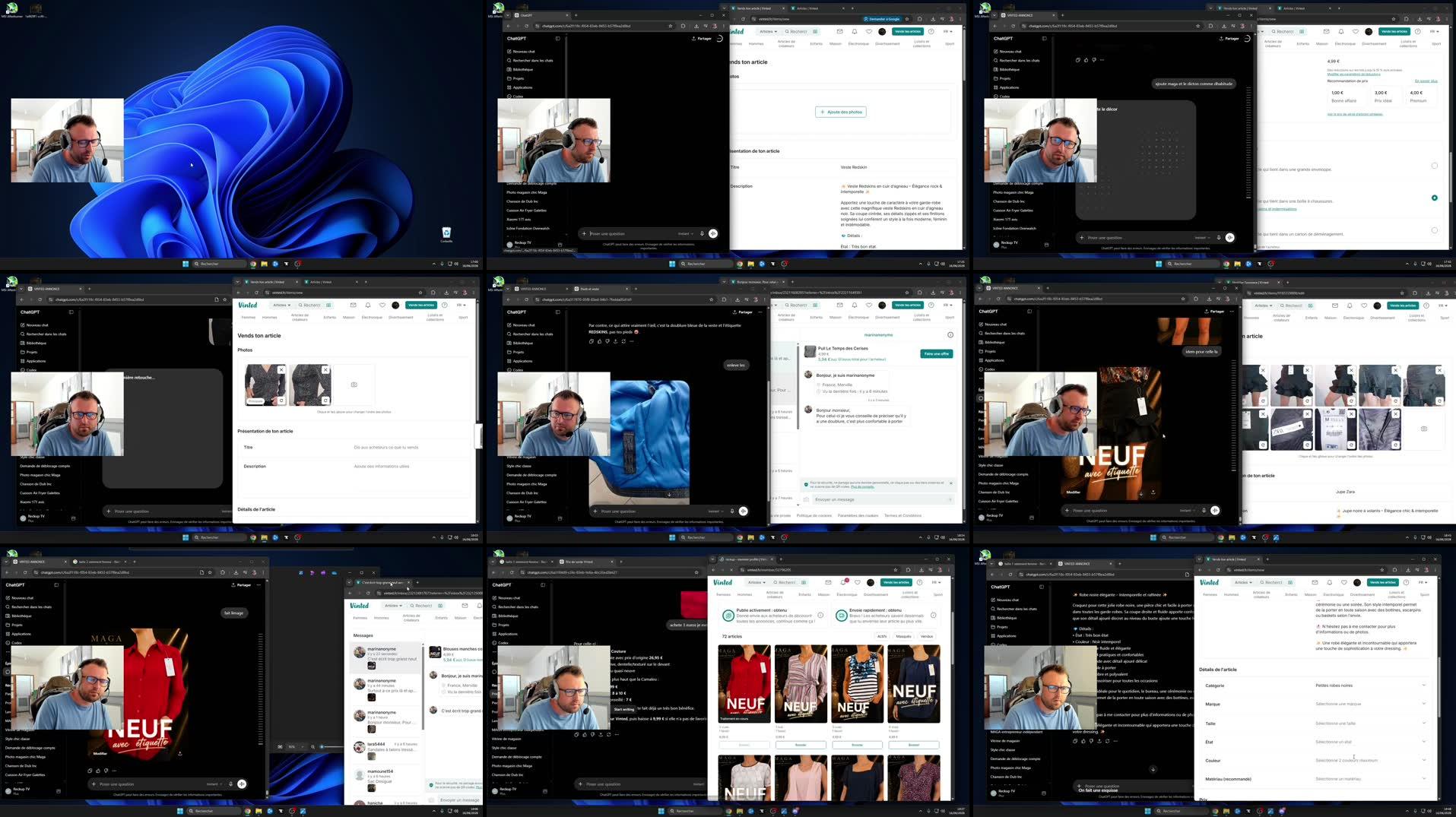Click the Vinted bell icon with red badge
Screen dimensions: 1456x817
click(x=842, y=582)
